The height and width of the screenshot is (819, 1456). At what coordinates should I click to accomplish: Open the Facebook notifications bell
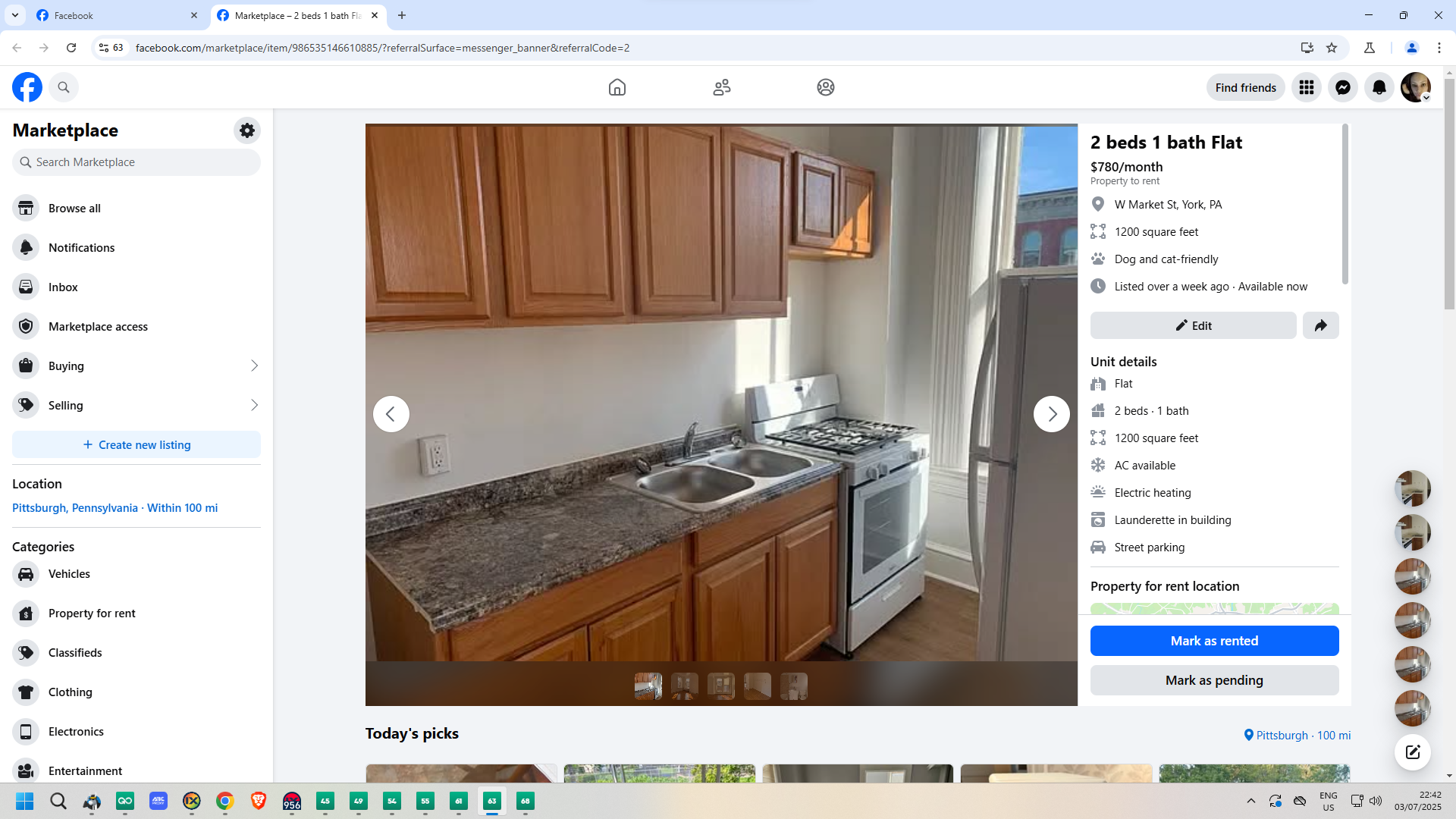[x=1379, y=87]
